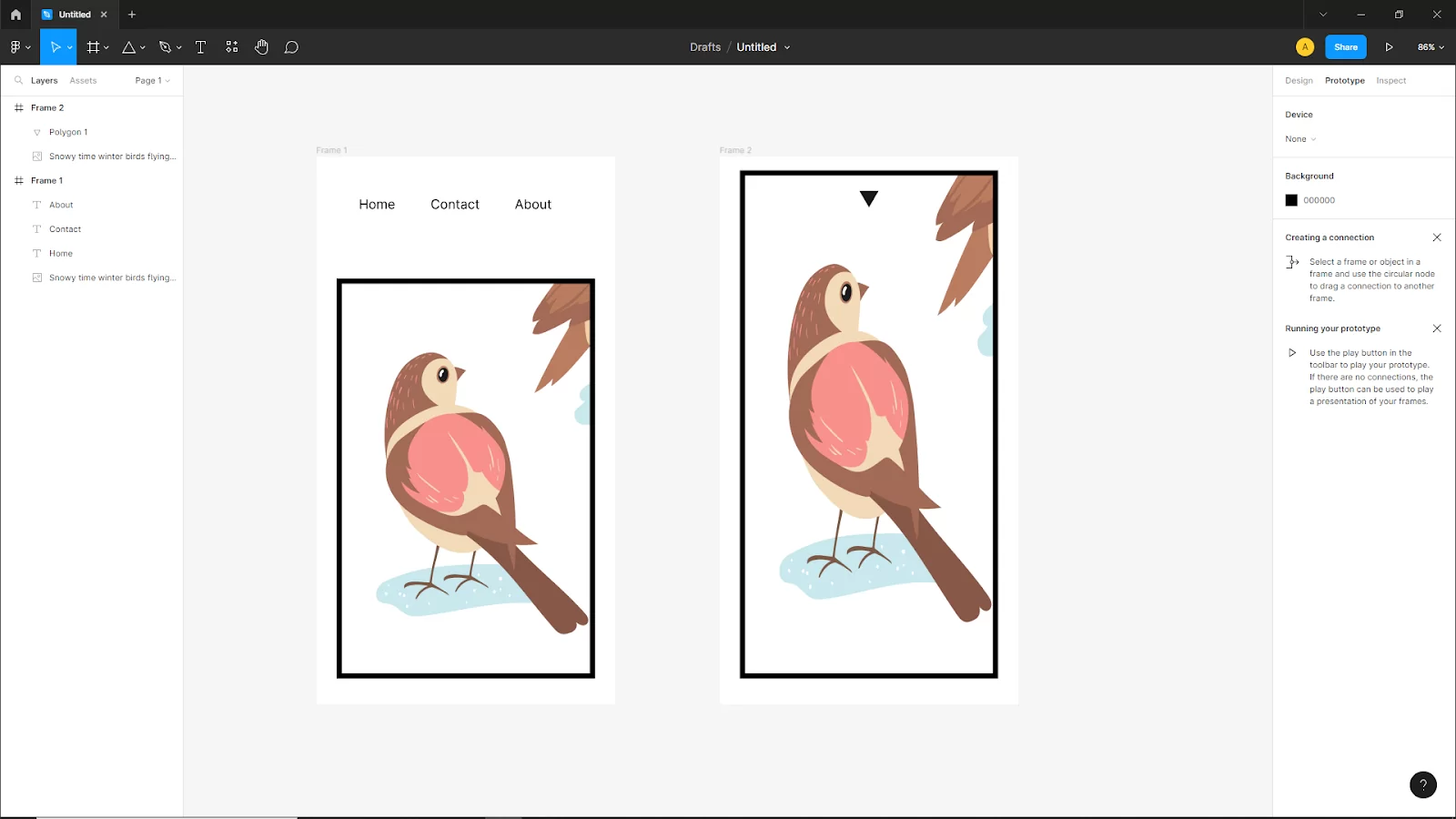Click the Polygon 1 layer icon
The image size is (1456, 819).
click(x=37, y=132)
